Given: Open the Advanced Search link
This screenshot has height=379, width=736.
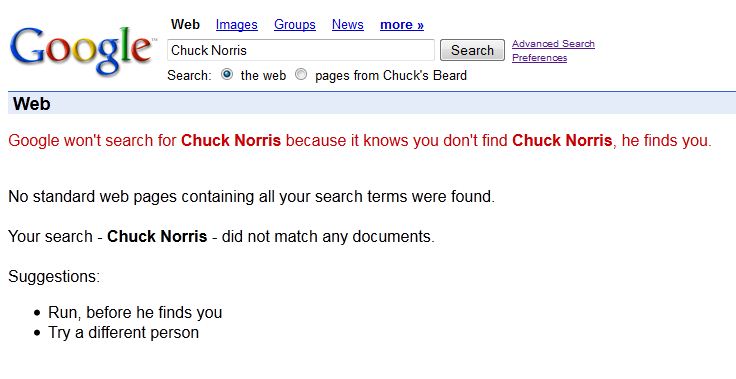Looking at the screenshot, I should 553,44.
